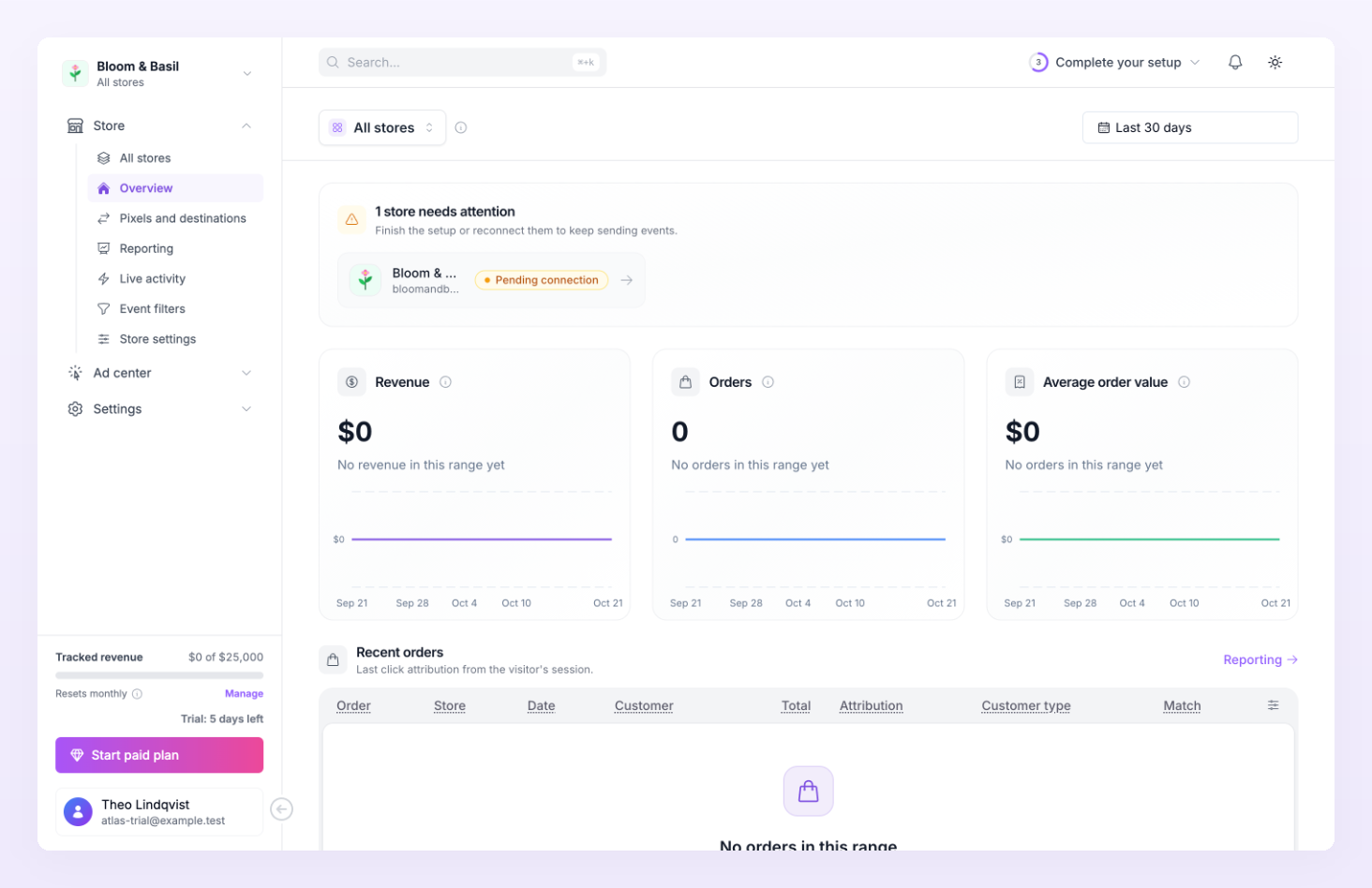This screenshot has height=888, width=1372.
Task: Sort by the Customer type column header
Action: [1026, 706]
